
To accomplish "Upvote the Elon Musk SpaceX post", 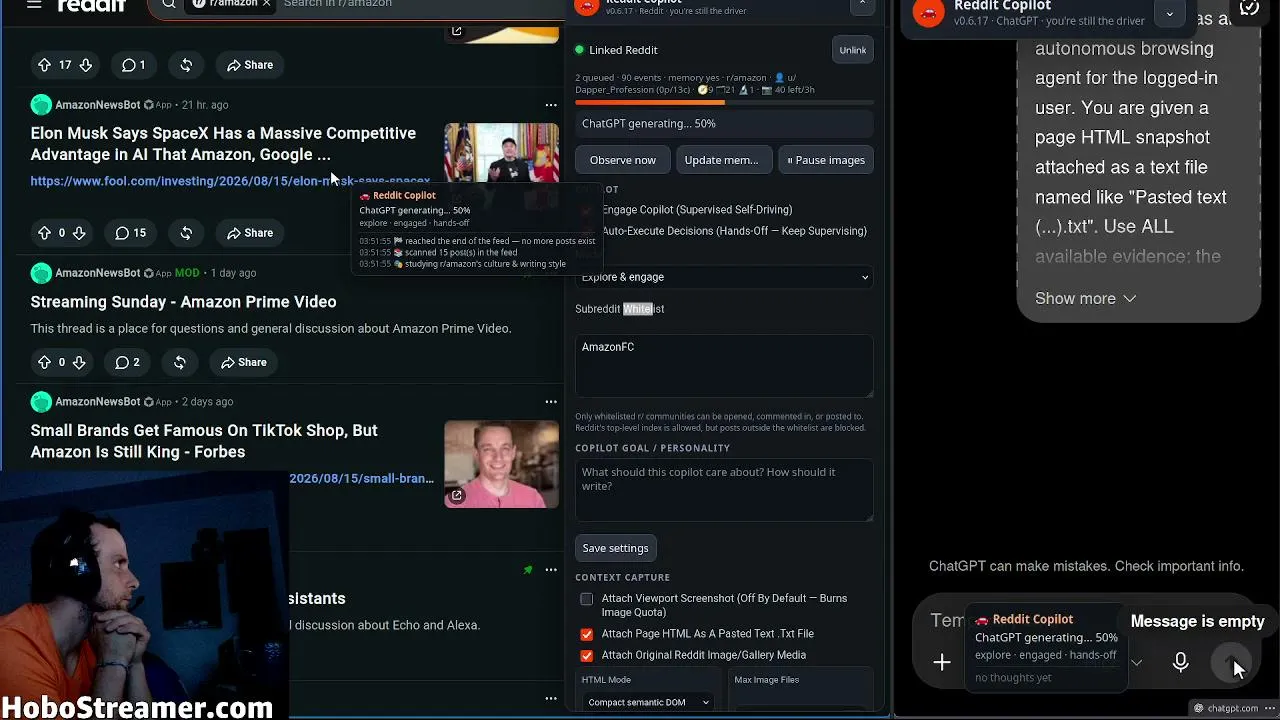I will (x=44, y=233).
